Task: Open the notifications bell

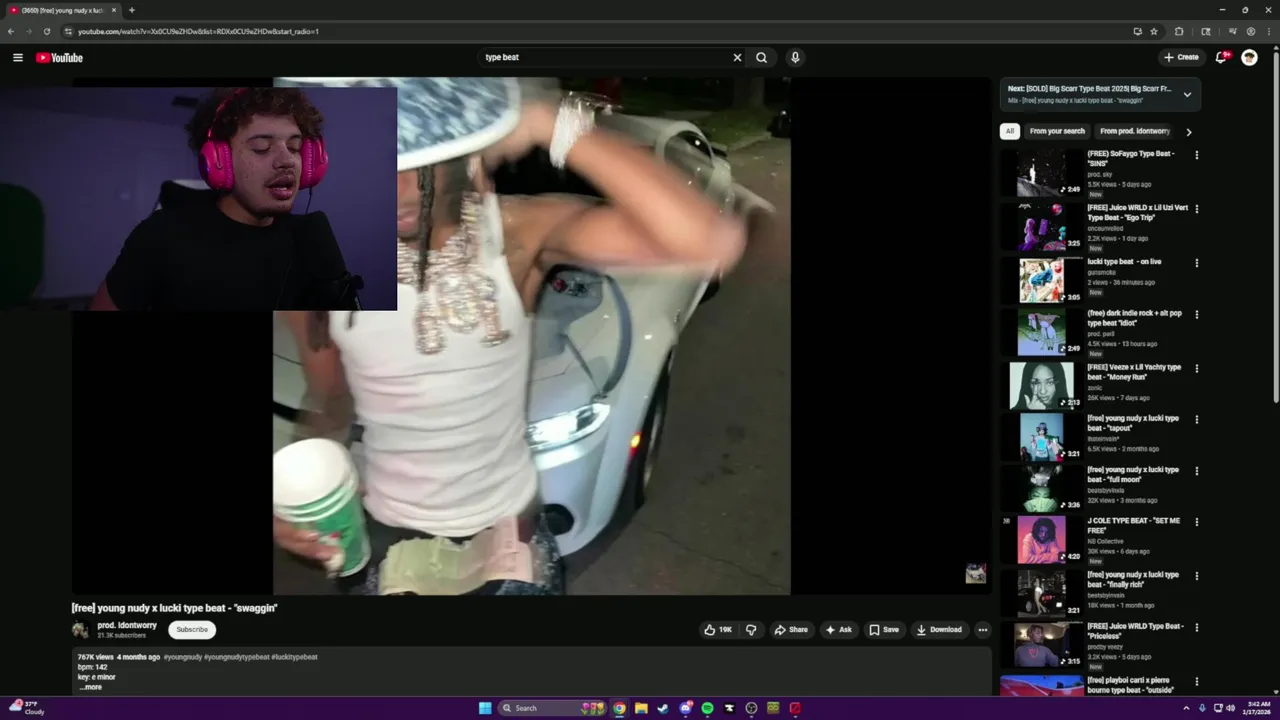Action: [1220, 57]
